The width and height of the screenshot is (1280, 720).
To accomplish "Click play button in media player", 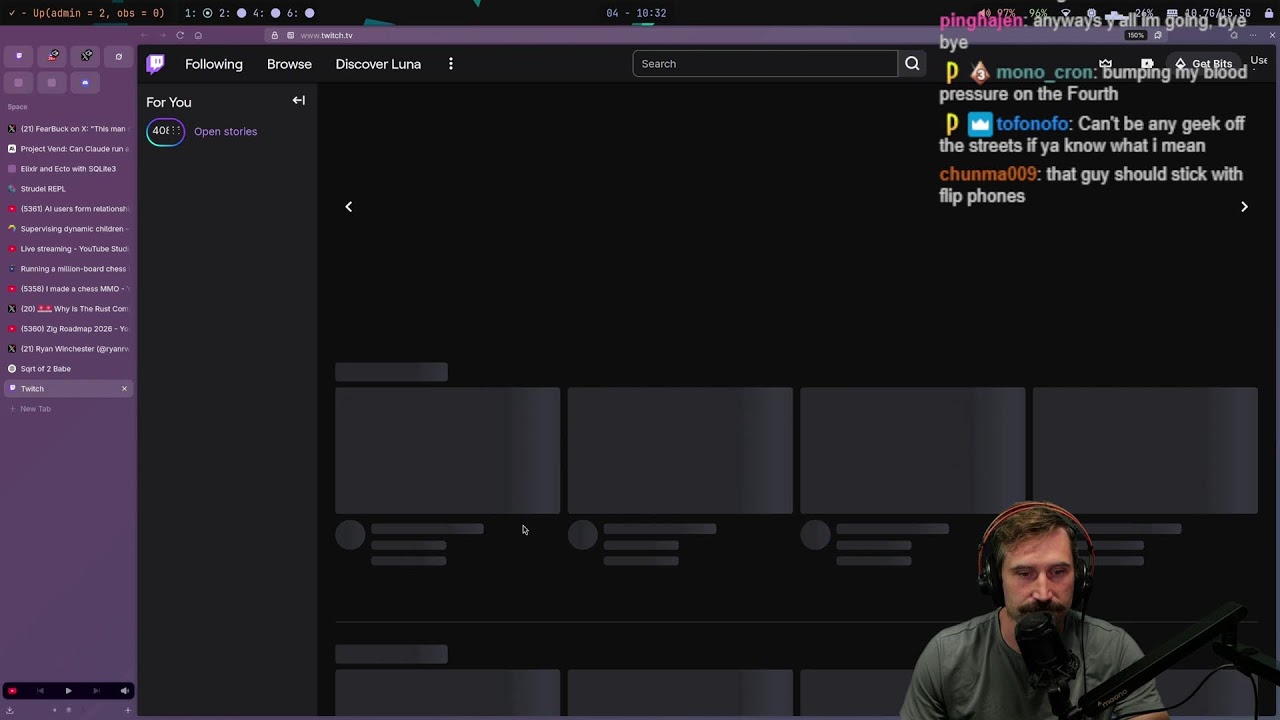I will coord(68,691).
